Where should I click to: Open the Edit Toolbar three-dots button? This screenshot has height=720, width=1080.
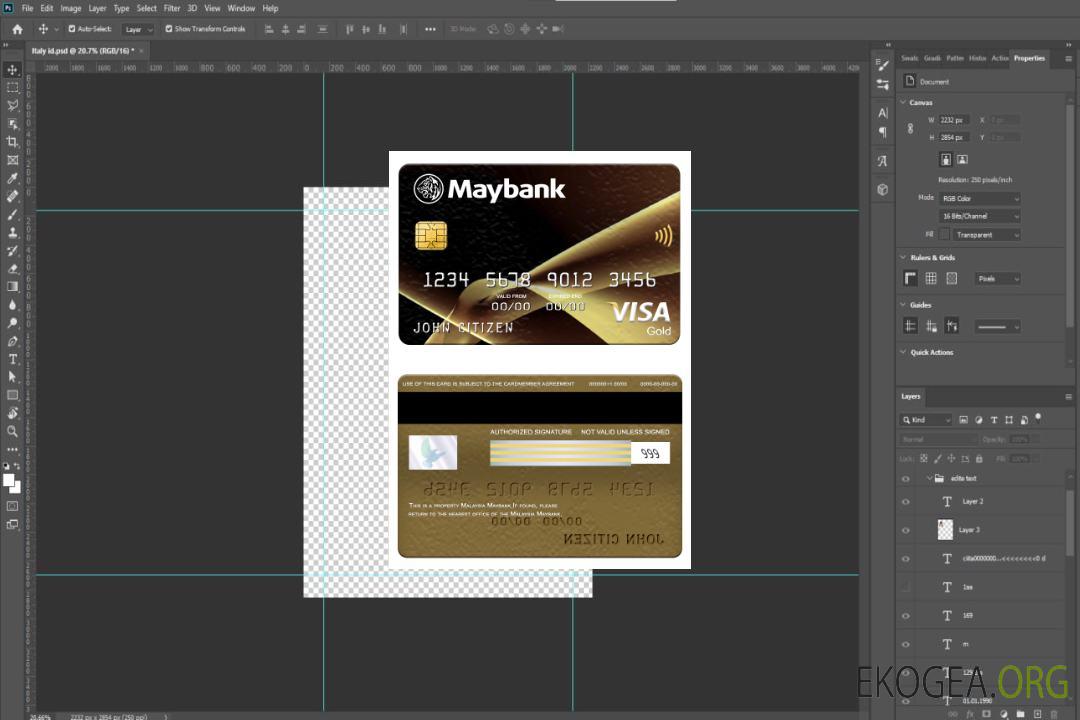click(12, 449)
